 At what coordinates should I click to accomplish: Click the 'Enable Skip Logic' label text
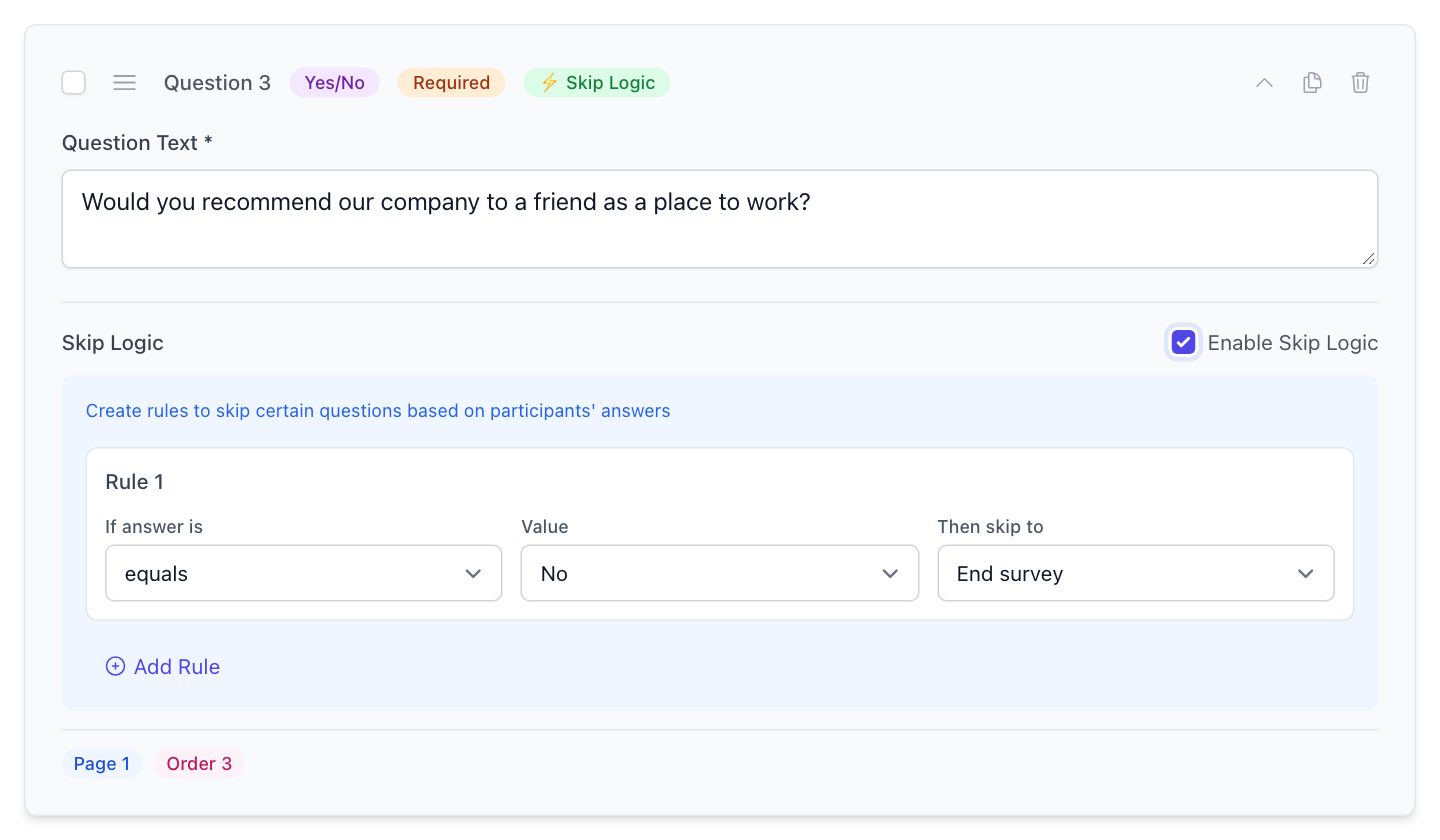click(x=1293, y=343)
